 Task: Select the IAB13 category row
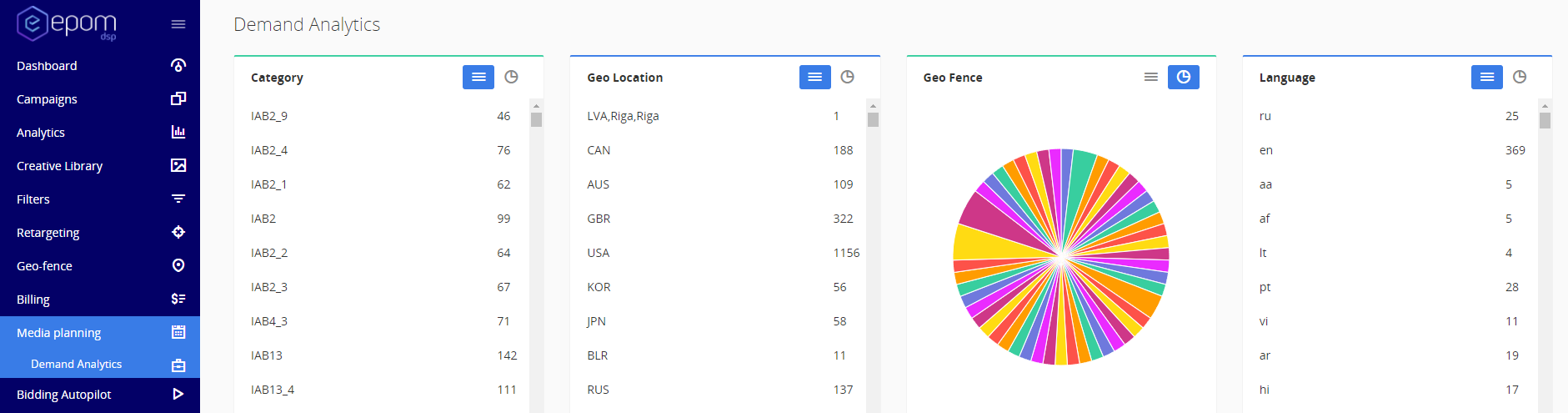click(x=381, y=355)
